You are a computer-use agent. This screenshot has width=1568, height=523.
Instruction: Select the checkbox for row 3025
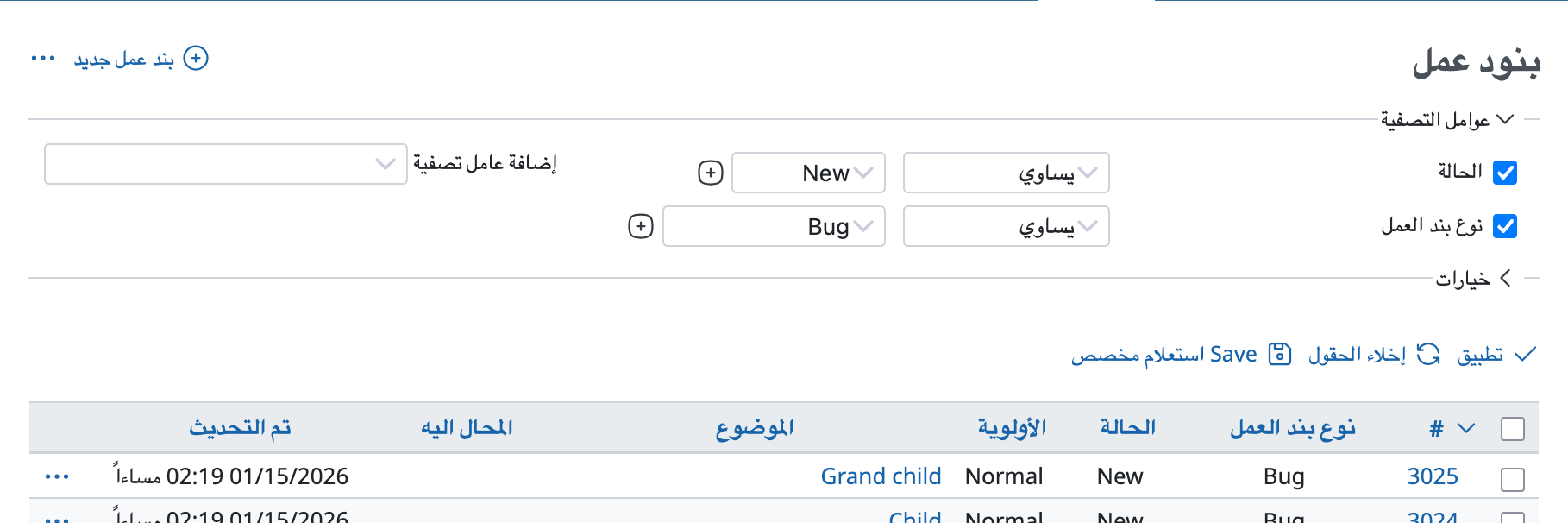pos(1513,479)
